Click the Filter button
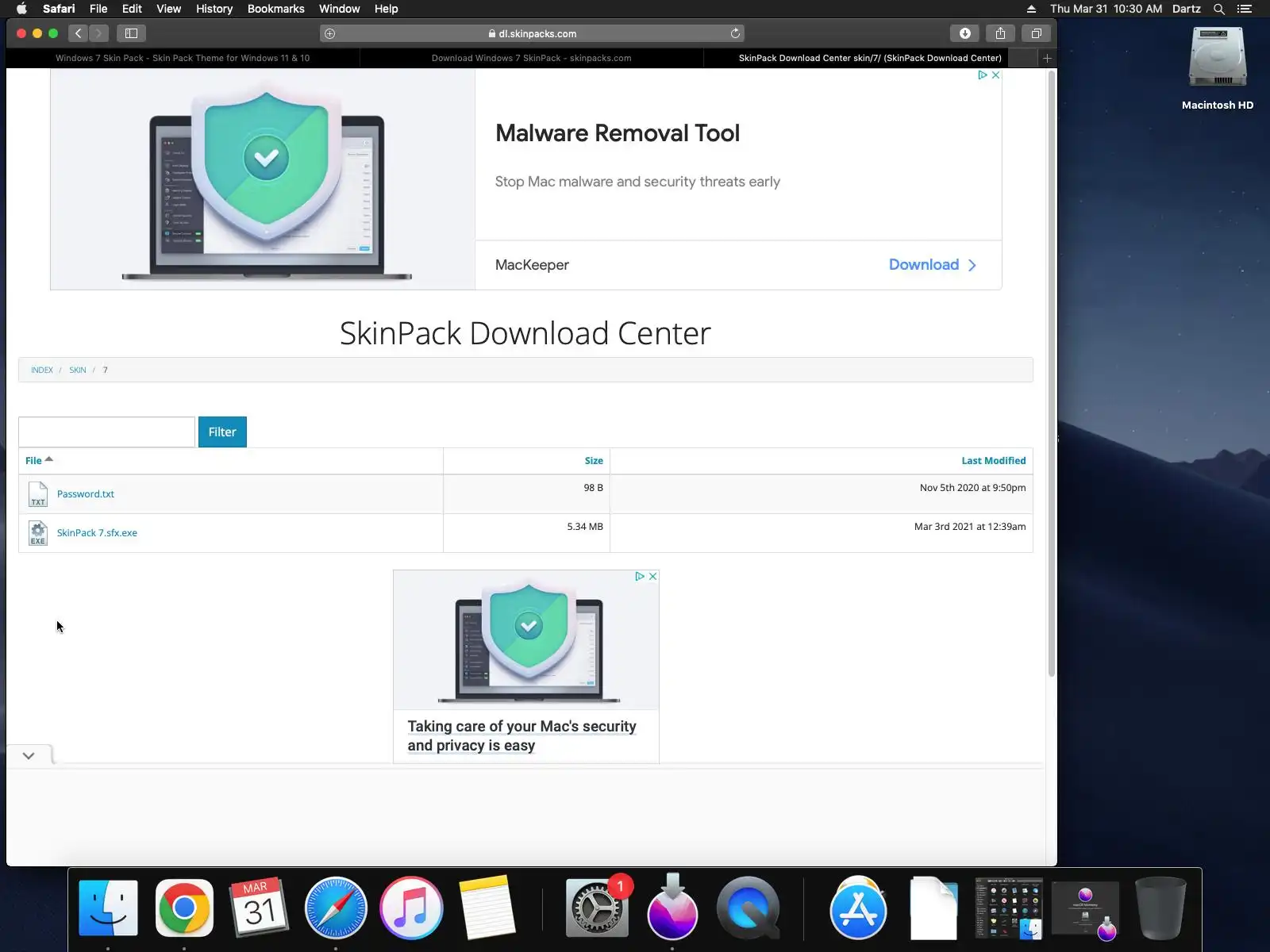The height and width of the screenshot is (952, 1270). tap(222, 432)
